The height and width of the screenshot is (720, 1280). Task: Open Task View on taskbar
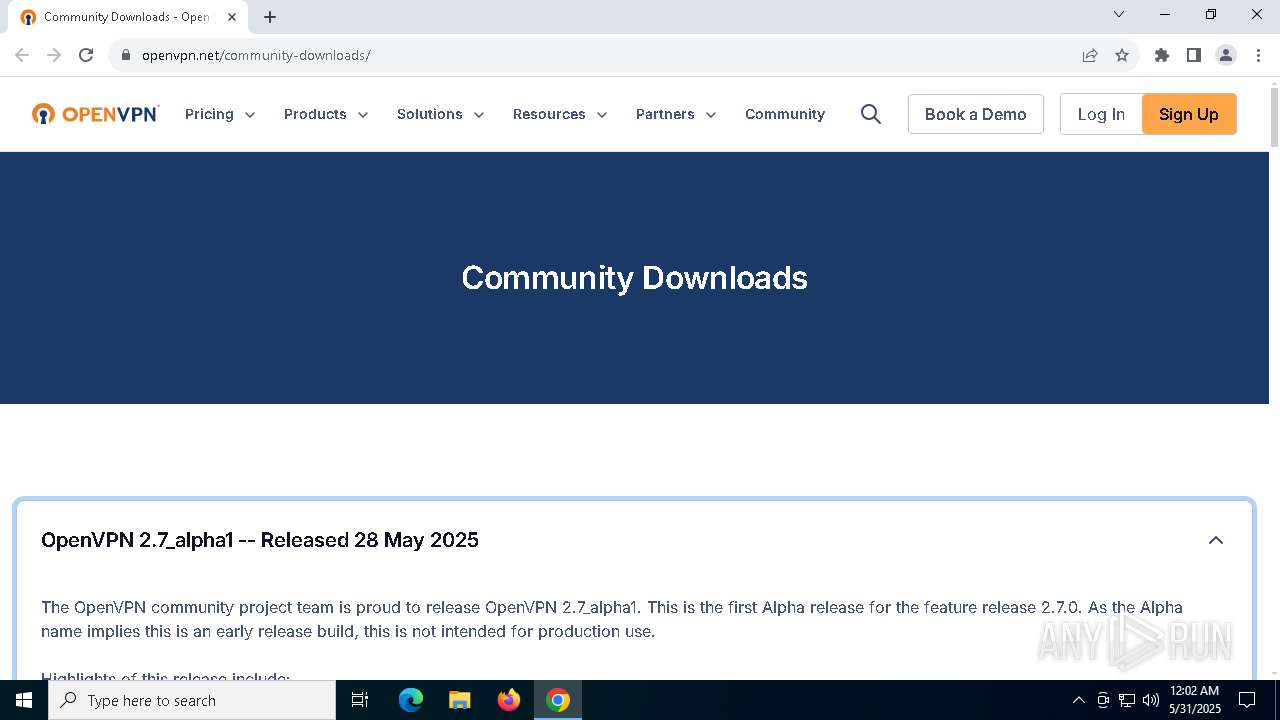(x=360, y=700)
